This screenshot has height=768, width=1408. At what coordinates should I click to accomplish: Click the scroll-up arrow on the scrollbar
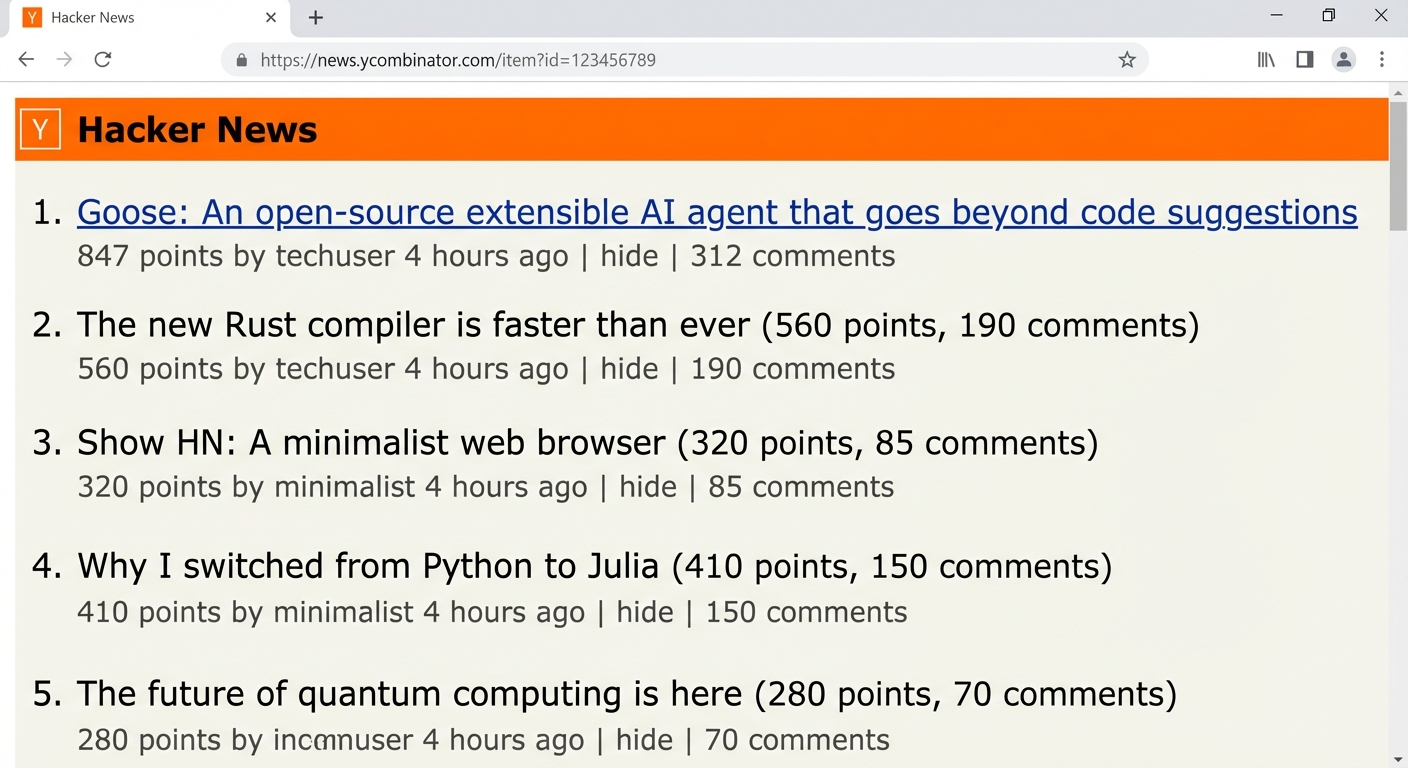tap(1398, 93)
